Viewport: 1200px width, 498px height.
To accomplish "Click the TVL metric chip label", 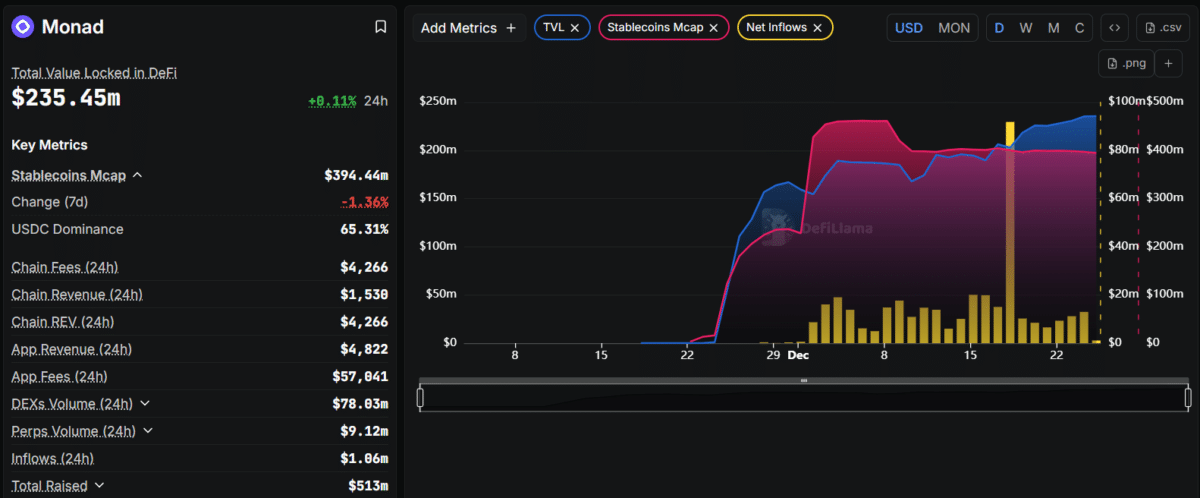I will coord(553,28).
